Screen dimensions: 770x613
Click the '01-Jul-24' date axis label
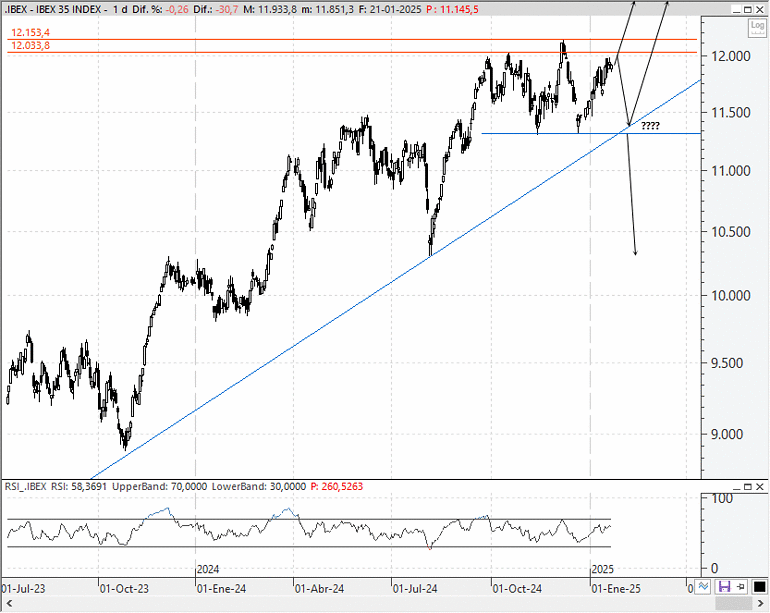point(414,588)
